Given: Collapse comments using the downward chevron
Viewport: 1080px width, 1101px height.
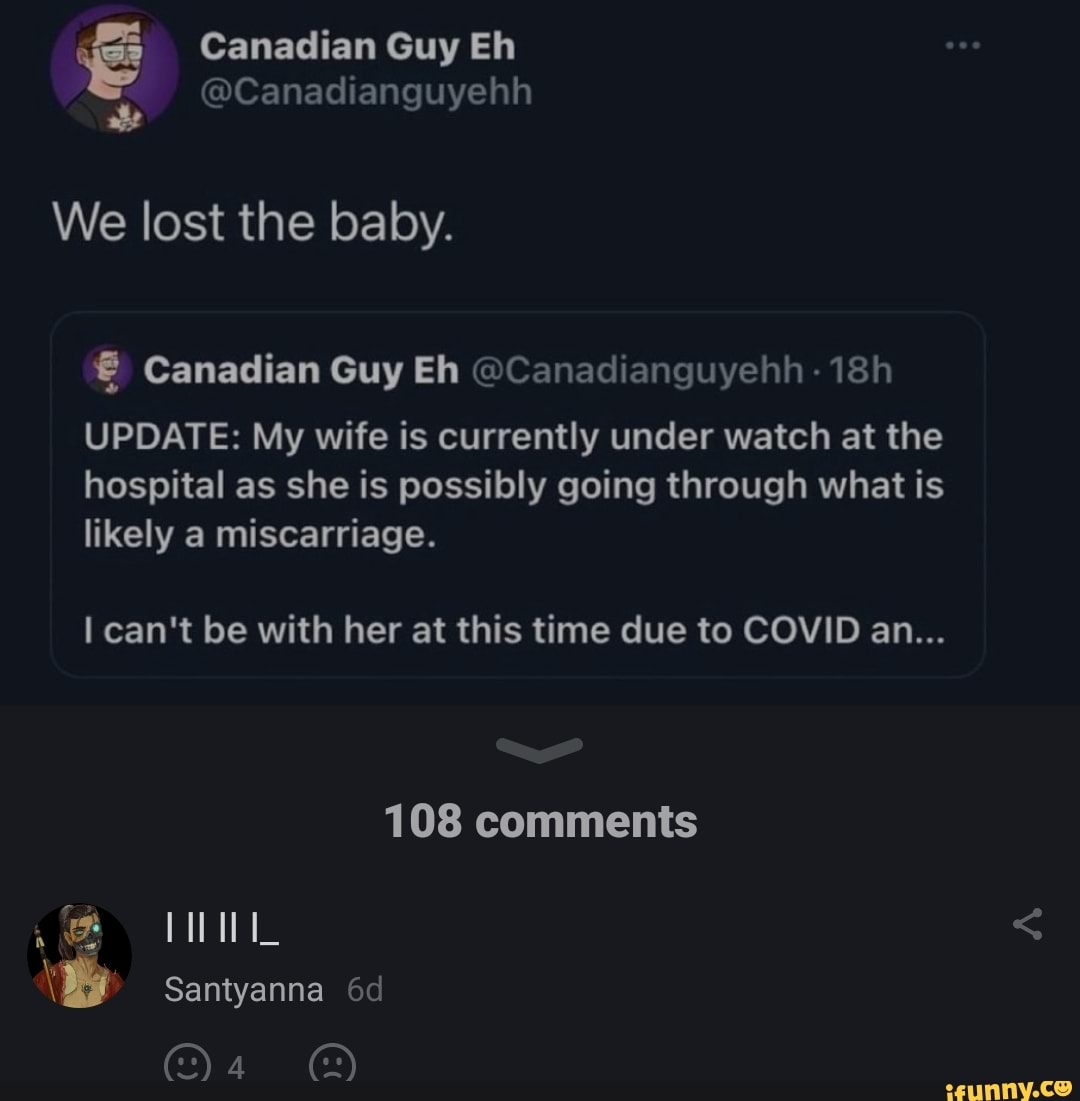Looking at the screenshot, I should (540, 749).
